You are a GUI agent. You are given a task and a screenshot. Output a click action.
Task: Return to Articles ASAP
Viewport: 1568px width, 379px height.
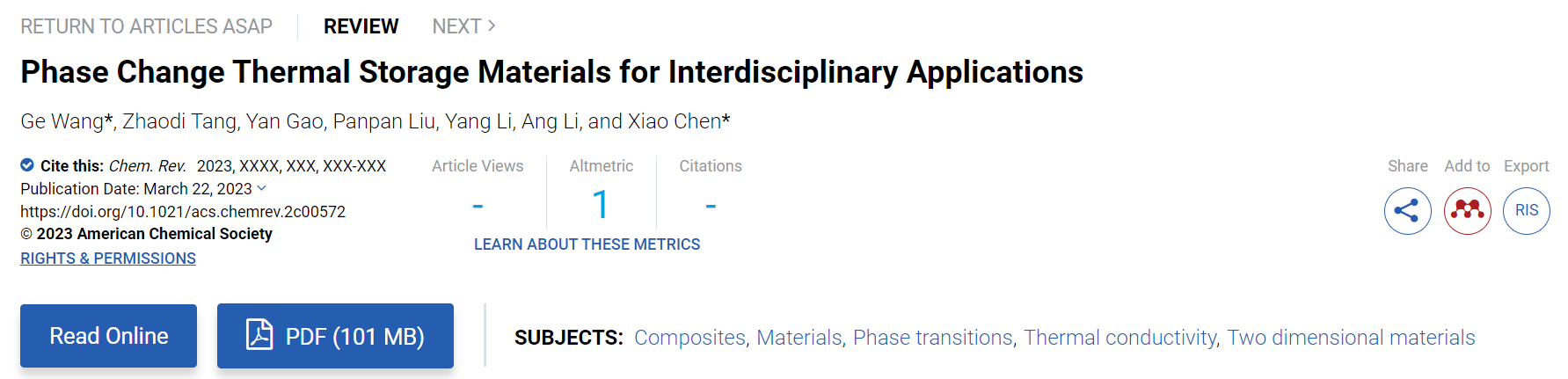pyautogui.click(x=147, y=26)
